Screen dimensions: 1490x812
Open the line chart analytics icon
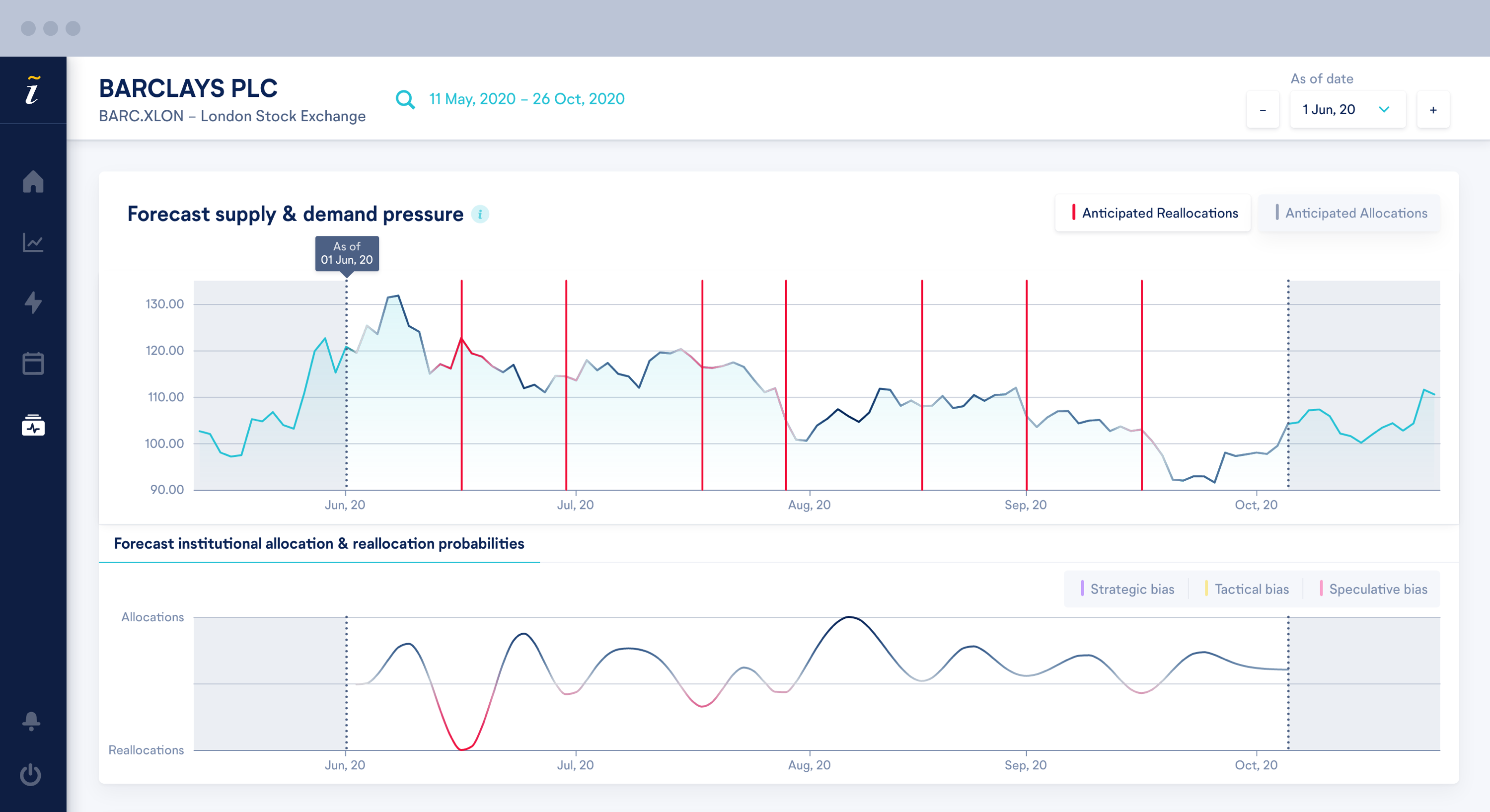33,242
